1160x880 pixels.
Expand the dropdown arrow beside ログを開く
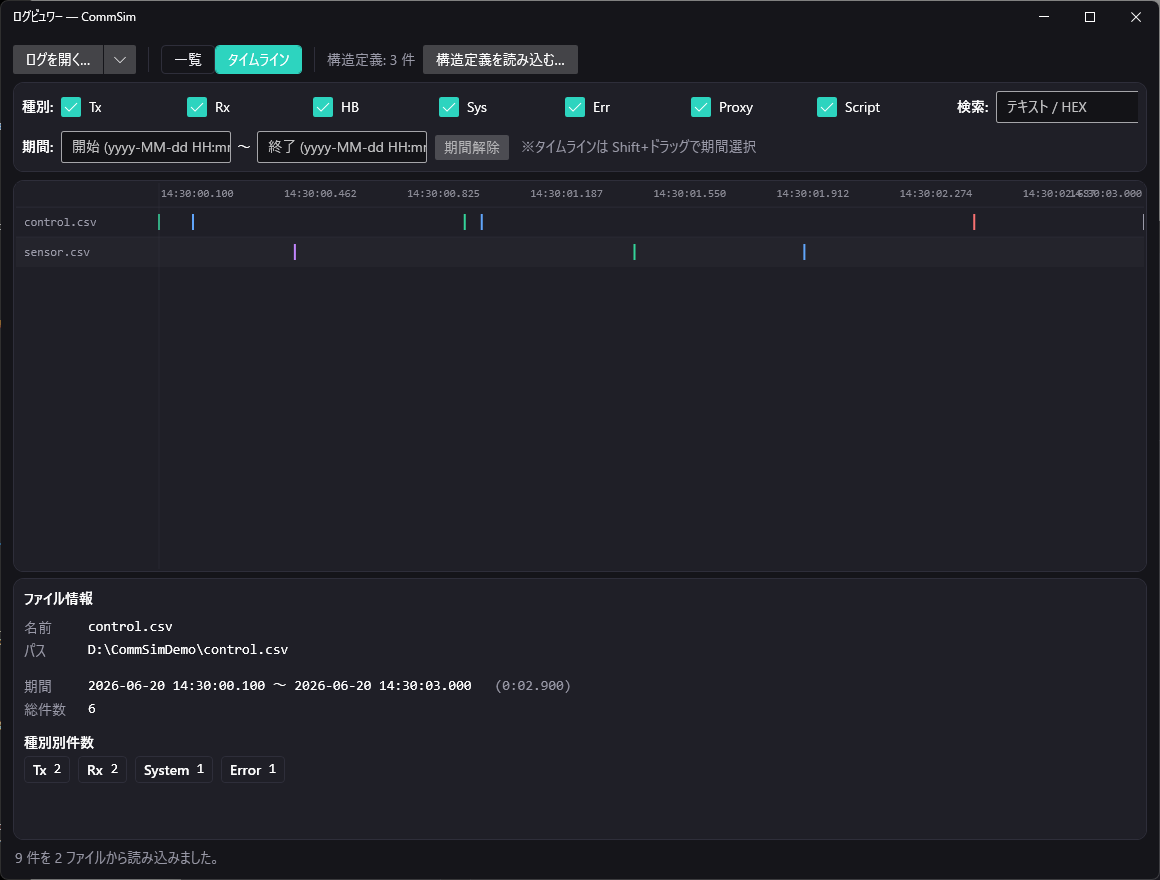coord(120,60)
